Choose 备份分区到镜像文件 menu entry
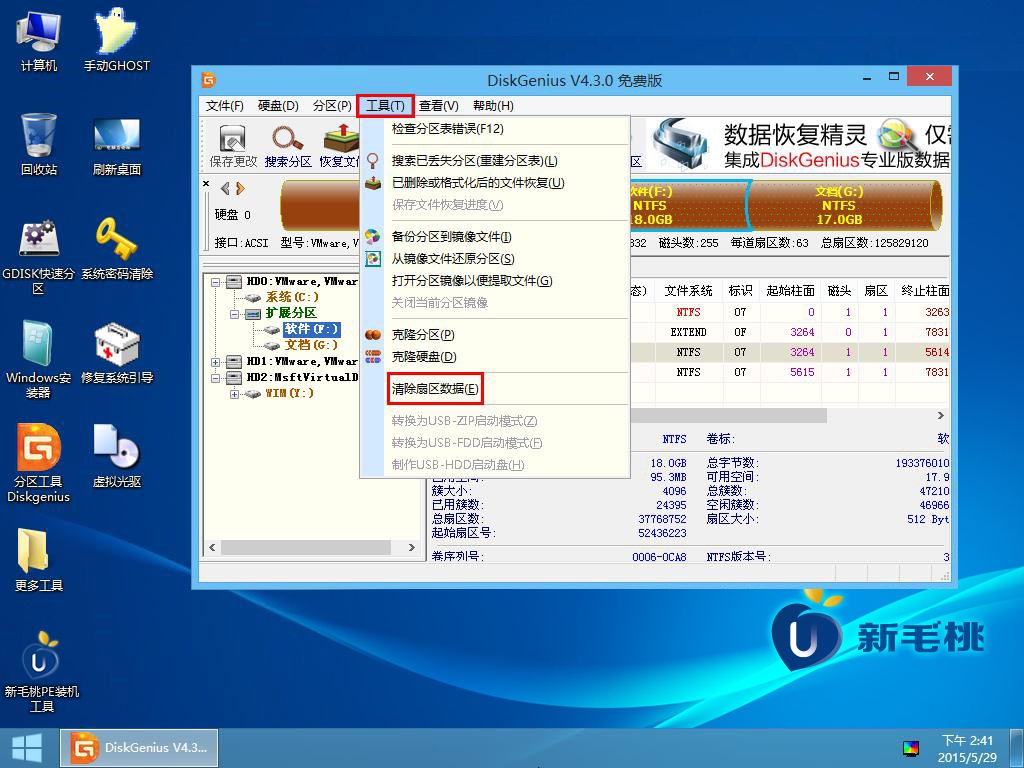The width and height of the screenshot is (1024, 768). [x=495, y=236]
